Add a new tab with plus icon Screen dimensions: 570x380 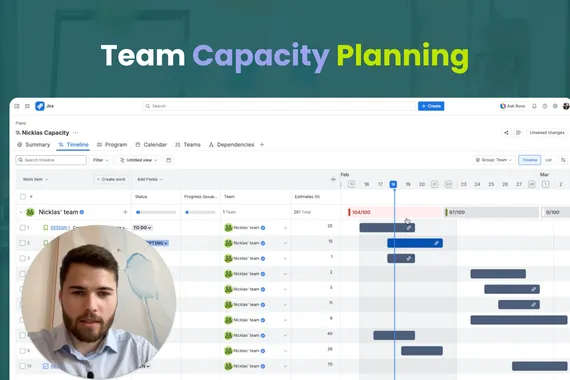point(262,145)
